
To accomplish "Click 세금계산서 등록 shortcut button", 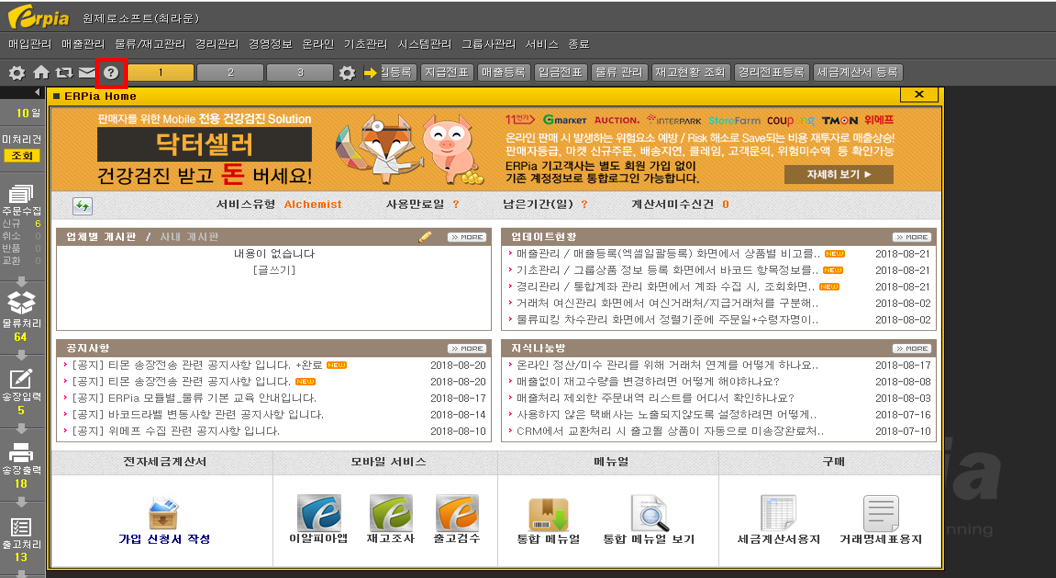I will click(x=857, y=72).
